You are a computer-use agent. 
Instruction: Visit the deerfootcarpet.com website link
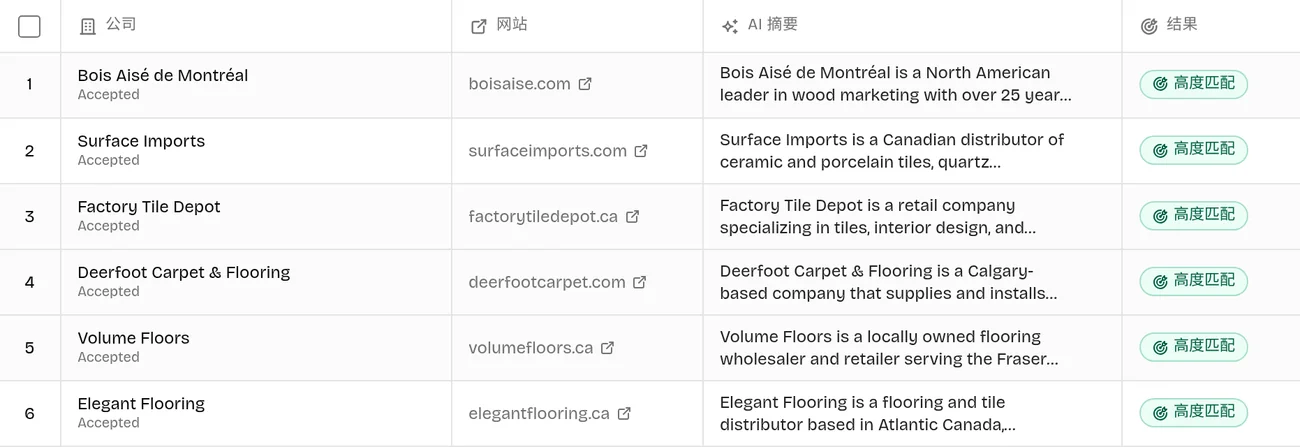[x=547, y=282]
